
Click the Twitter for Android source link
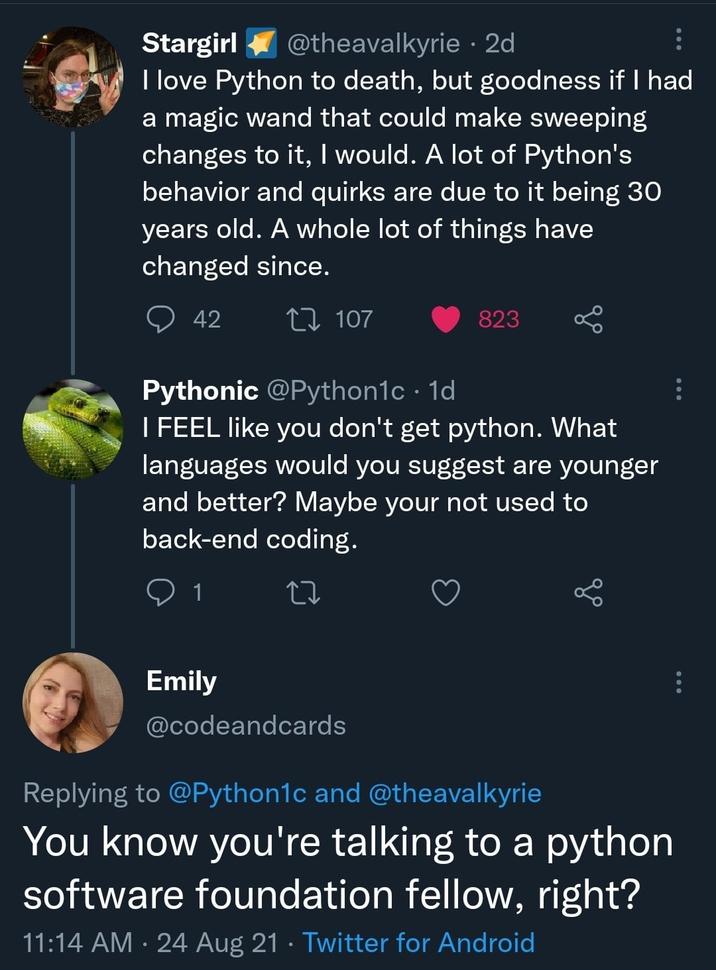pyautogui.click(x=418, y=941)
